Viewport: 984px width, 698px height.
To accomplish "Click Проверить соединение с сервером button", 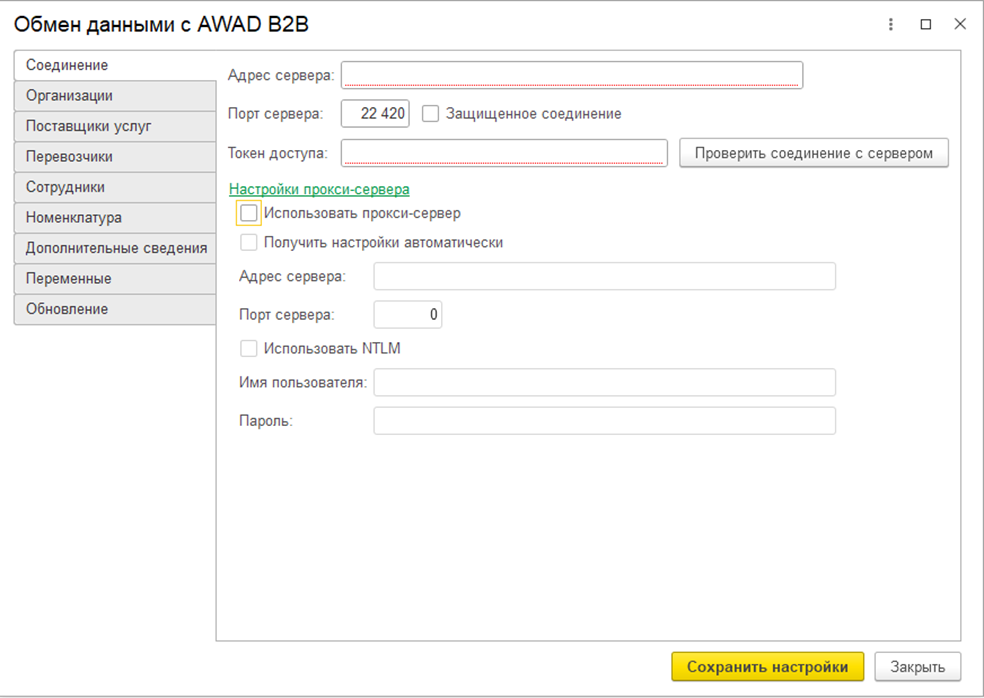I will click(813, 153).
